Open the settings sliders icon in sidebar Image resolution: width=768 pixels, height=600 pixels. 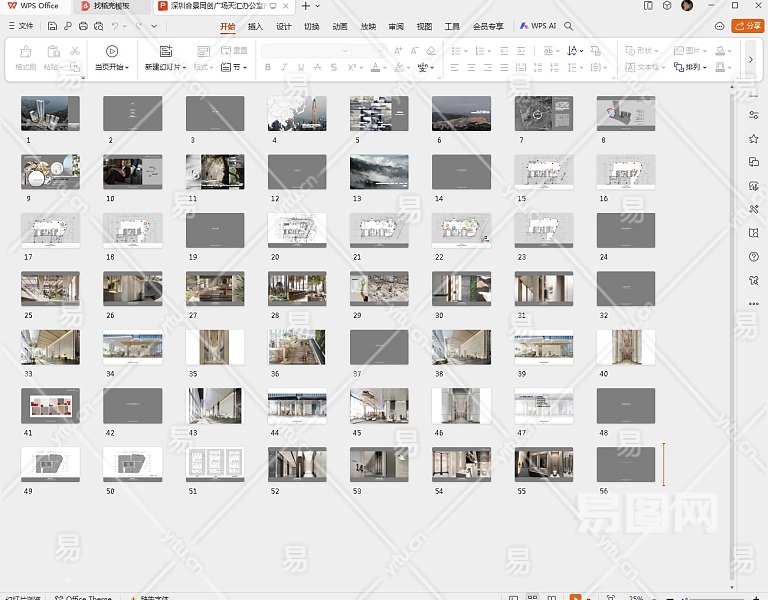click(753, 115)
